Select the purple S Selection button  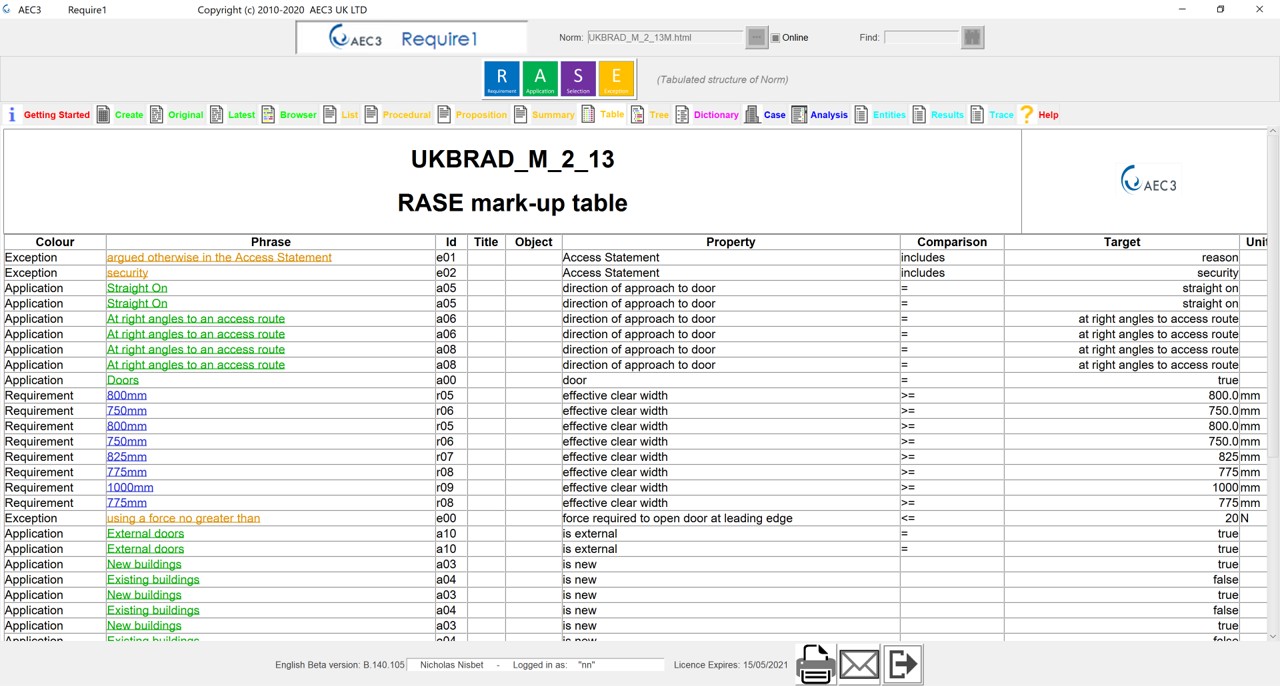tap(578, 79)
